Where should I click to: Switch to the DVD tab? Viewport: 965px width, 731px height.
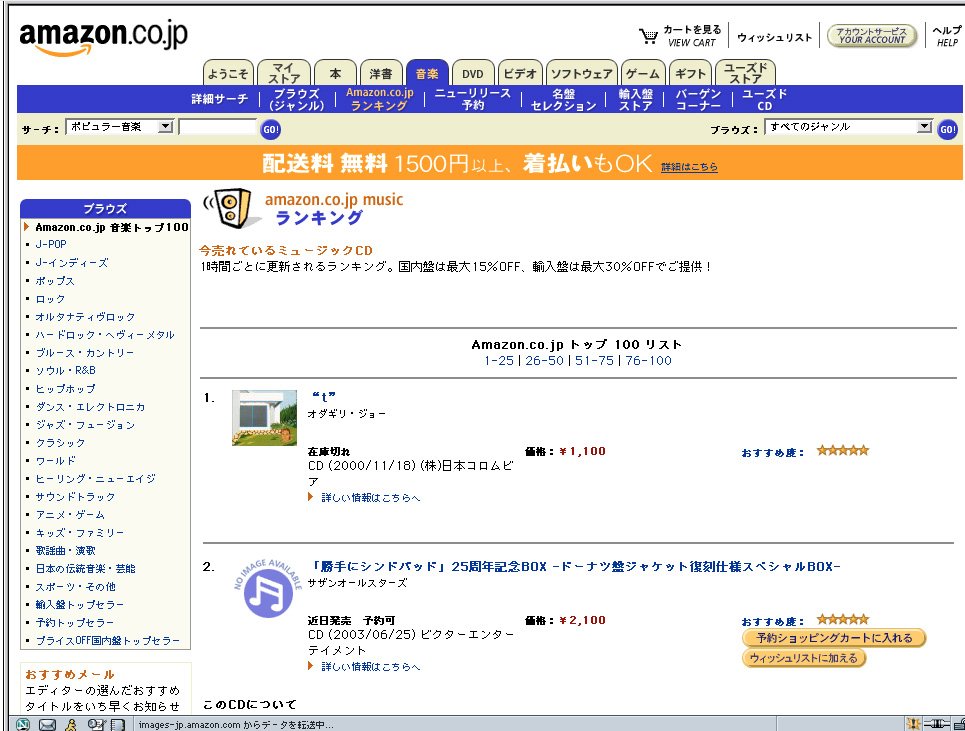473,73
